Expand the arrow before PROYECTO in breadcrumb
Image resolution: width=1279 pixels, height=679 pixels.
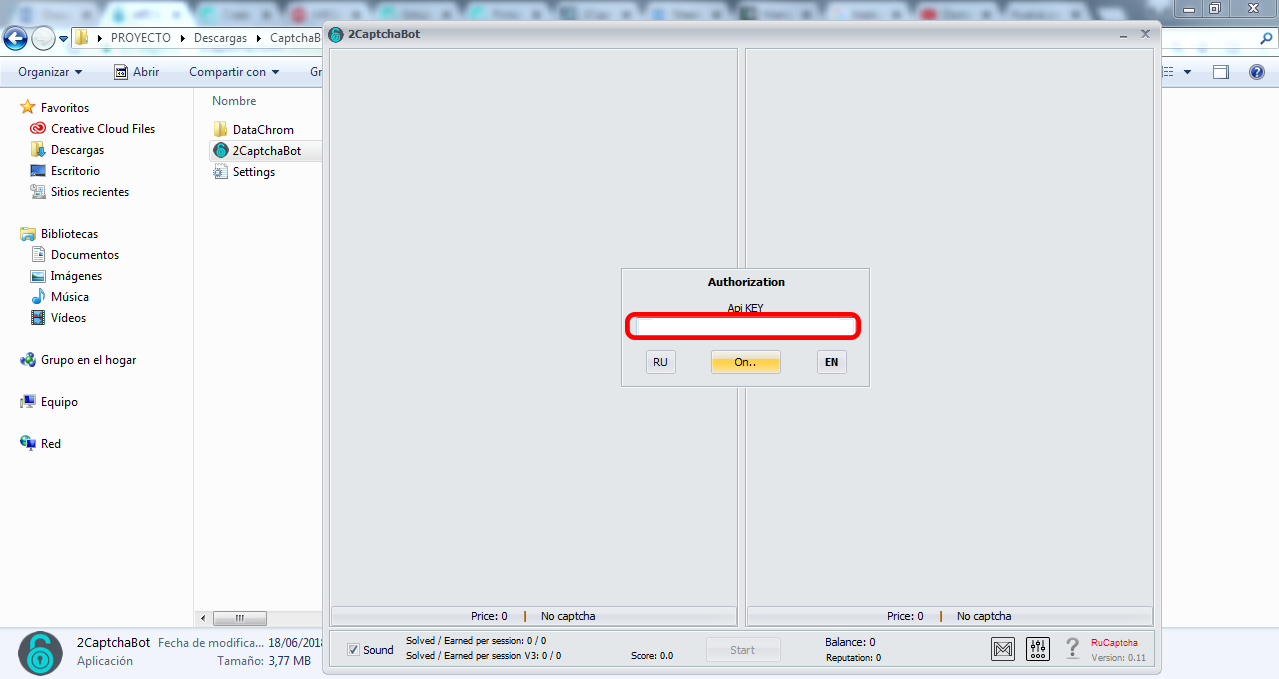[99, 38]
